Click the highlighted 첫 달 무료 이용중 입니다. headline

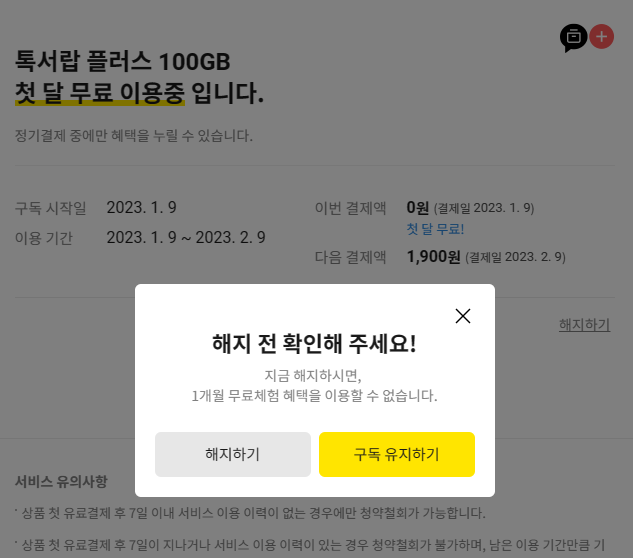(x=139, y=93)
